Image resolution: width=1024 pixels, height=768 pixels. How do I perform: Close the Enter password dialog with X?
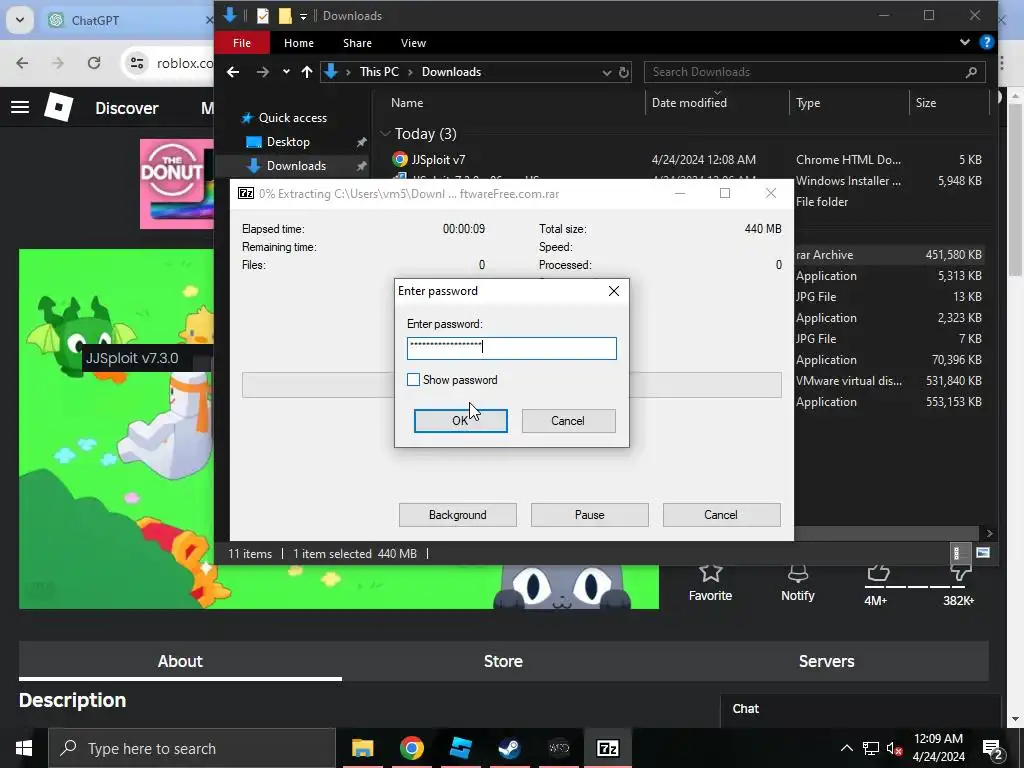(x=614, y=291)
